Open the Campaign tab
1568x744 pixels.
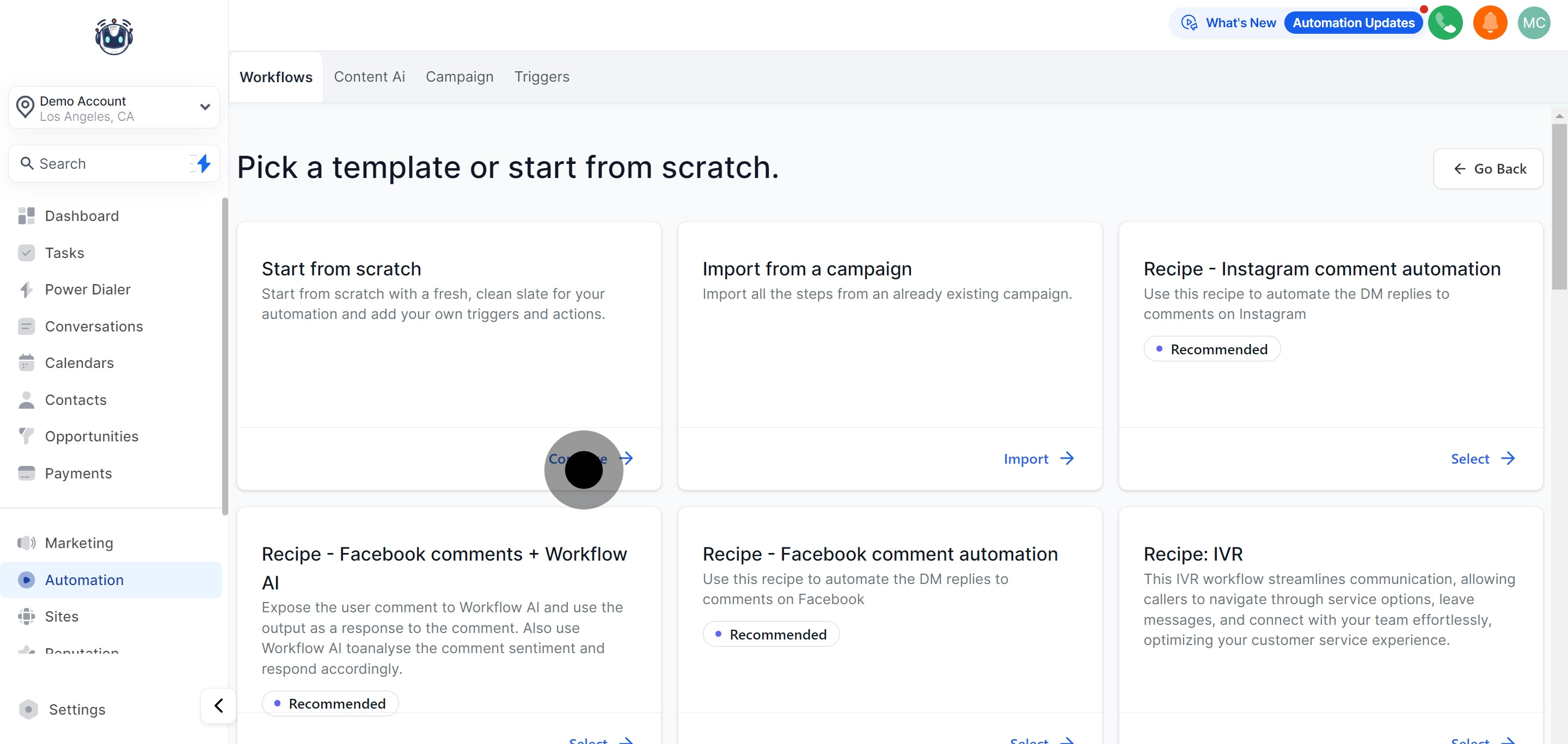tap(459, 77)
